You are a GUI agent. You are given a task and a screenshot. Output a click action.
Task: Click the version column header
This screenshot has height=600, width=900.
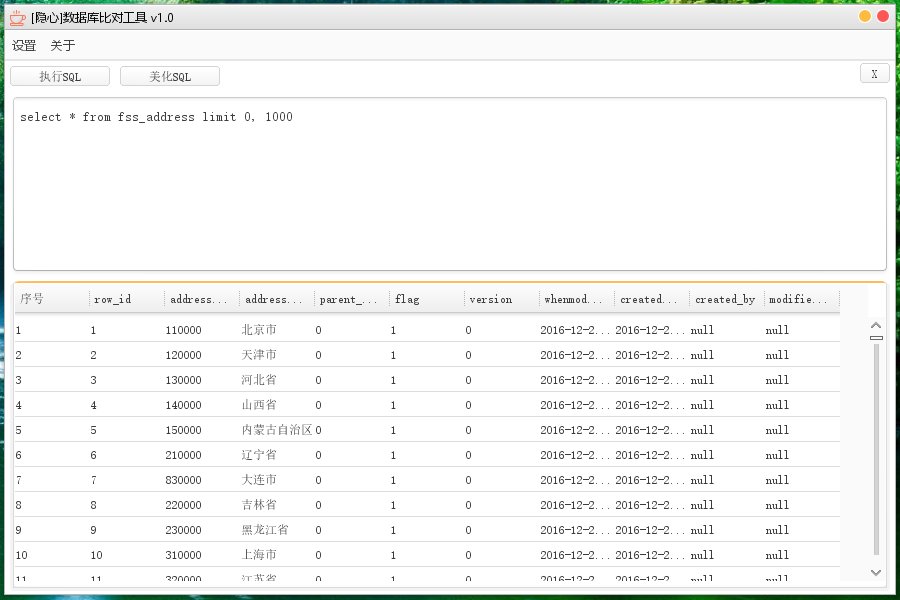[502, 299]
